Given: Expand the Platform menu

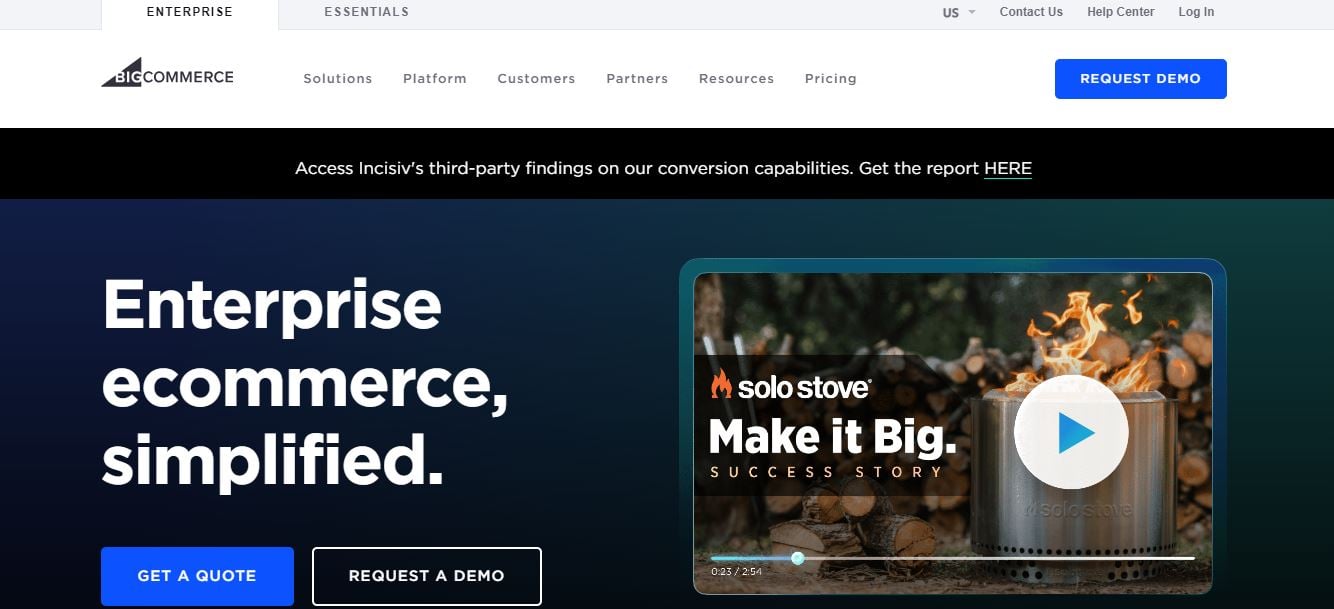Looking at the screenshot, I should (x=434, y=78).
